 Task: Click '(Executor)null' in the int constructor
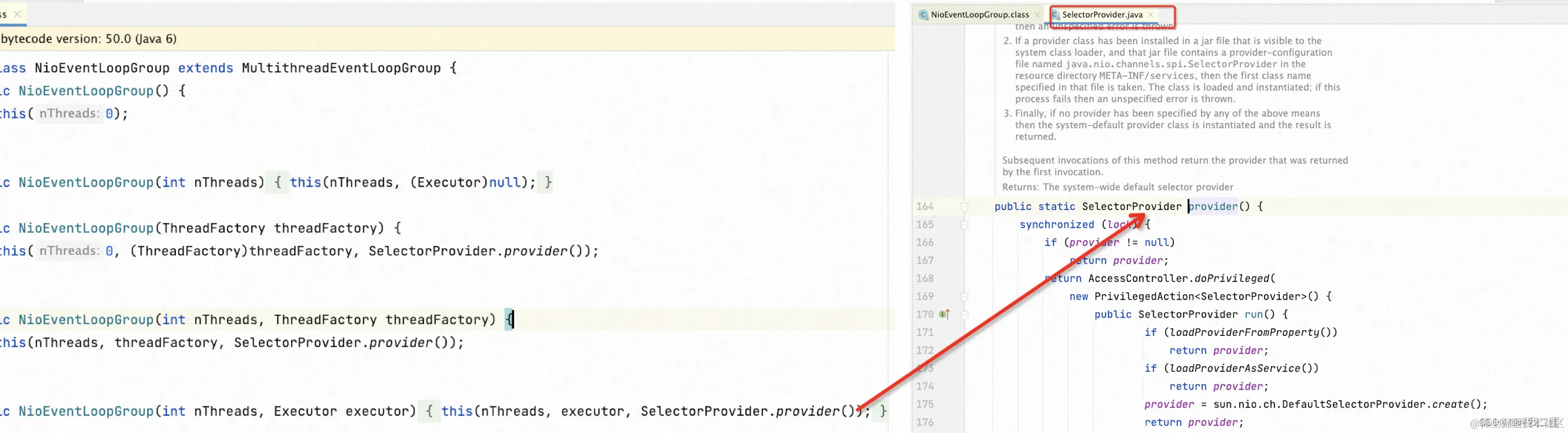(466, 183)
